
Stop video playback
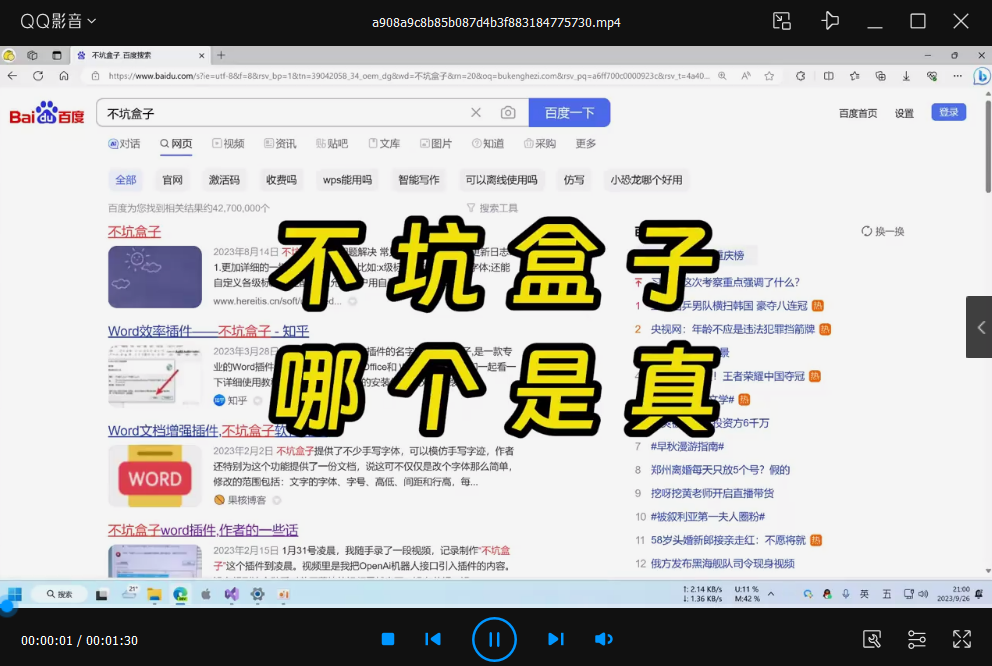(388, 639)
